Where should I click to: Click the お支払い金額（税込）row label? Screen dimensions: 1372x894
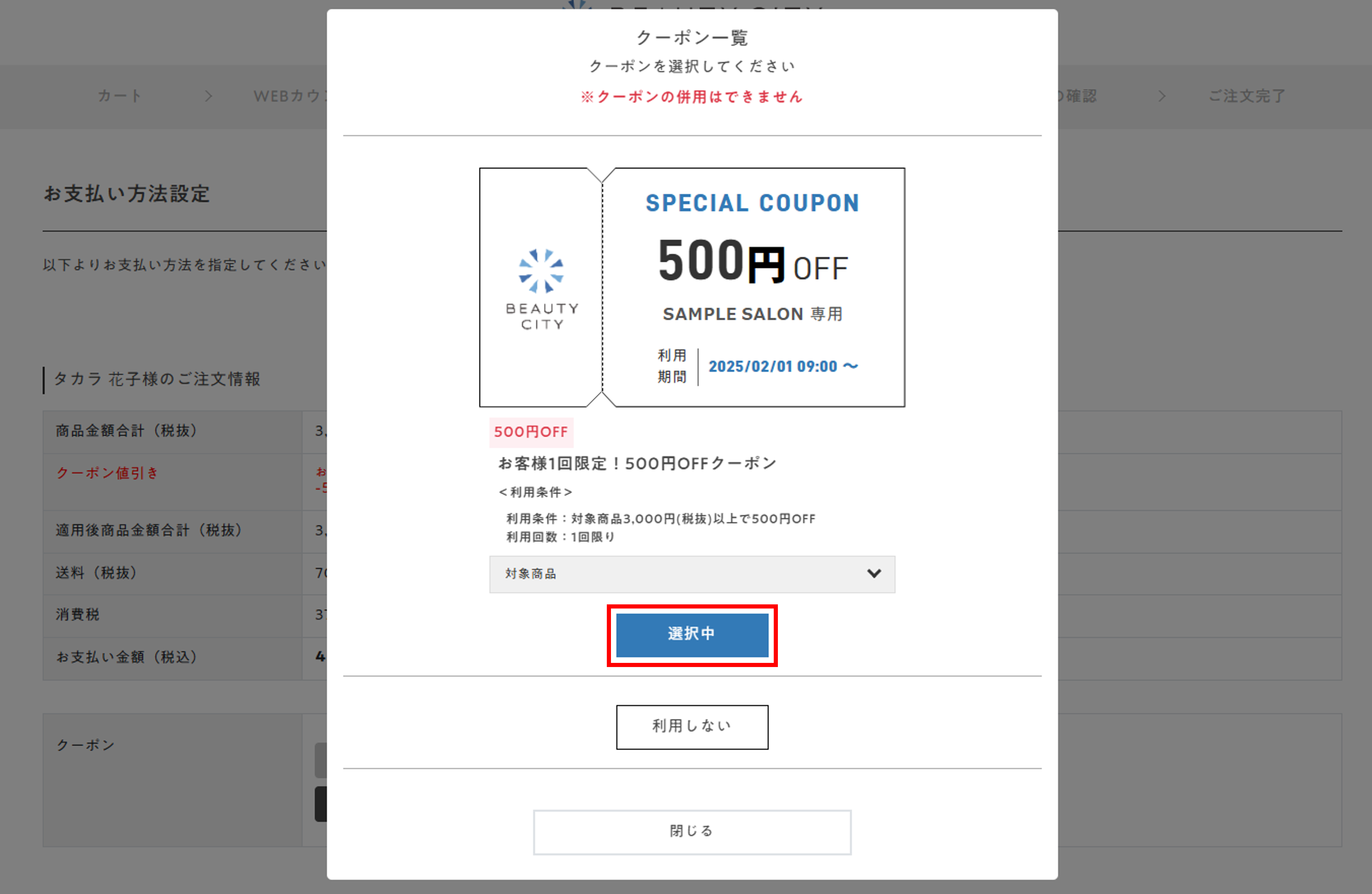(126, 657)
